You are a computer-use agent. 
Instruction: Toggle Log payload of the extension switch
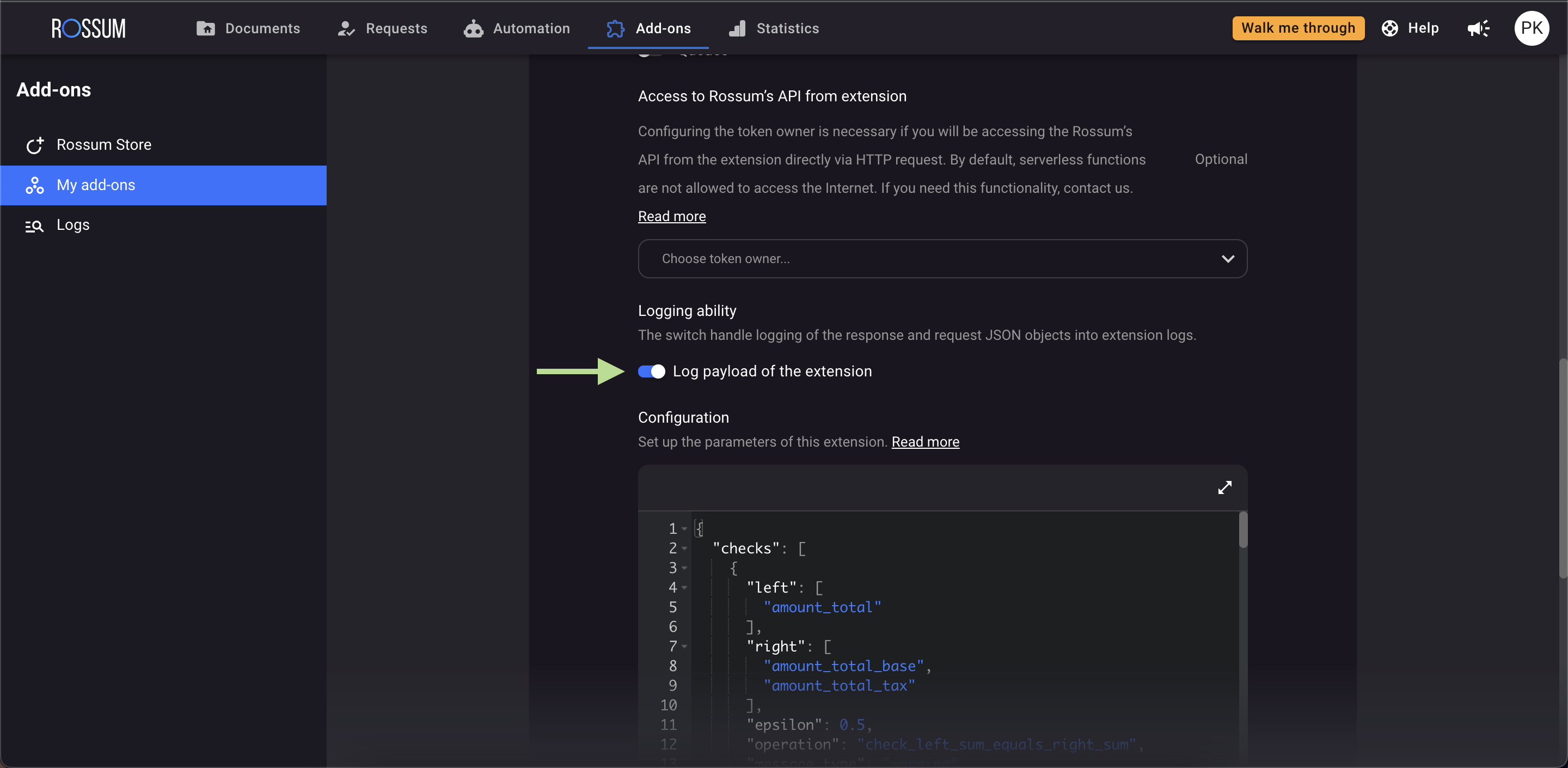click(651, 371)
